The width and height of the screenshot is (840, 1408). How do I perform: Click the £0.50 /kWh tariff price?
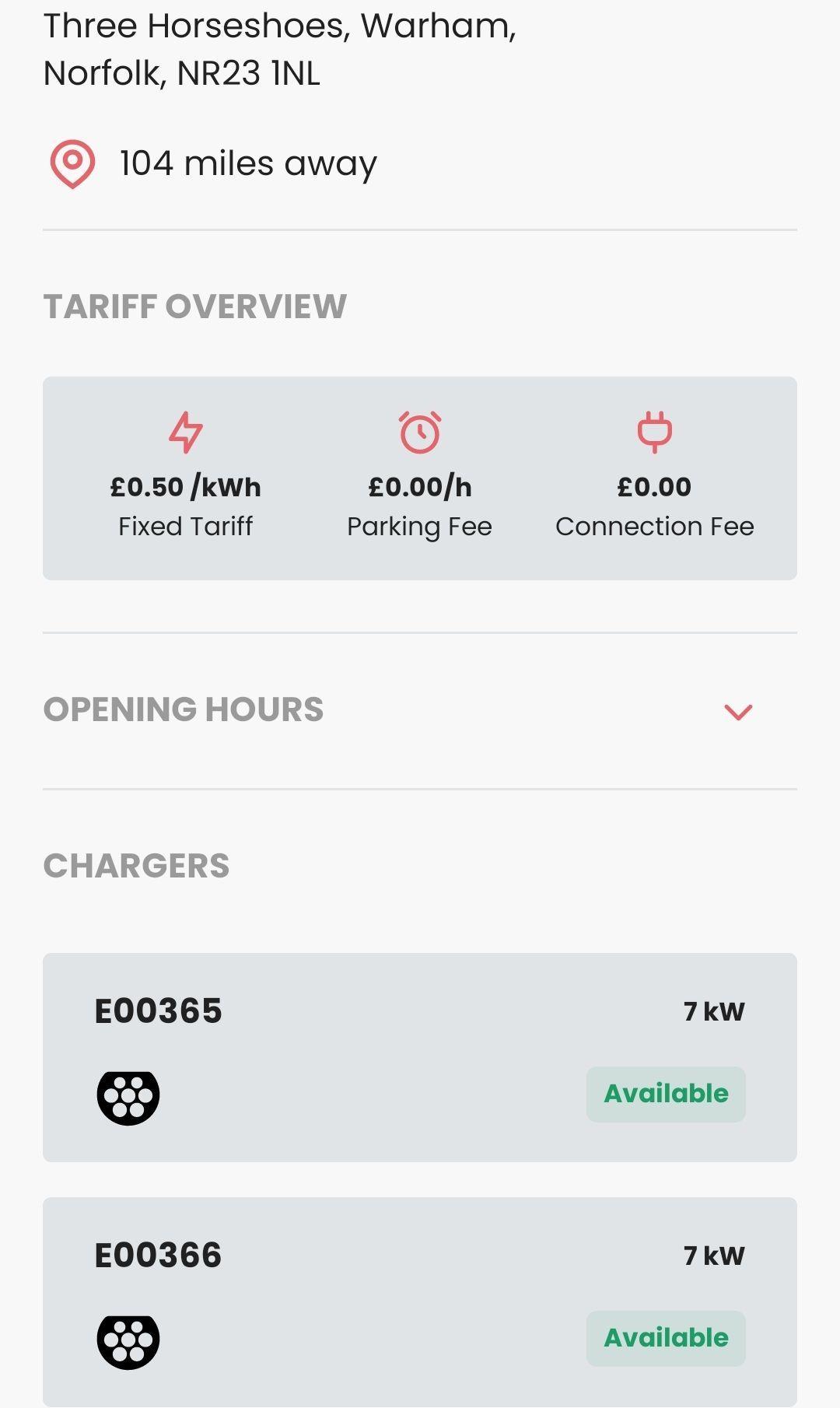(x=186, y=487)
